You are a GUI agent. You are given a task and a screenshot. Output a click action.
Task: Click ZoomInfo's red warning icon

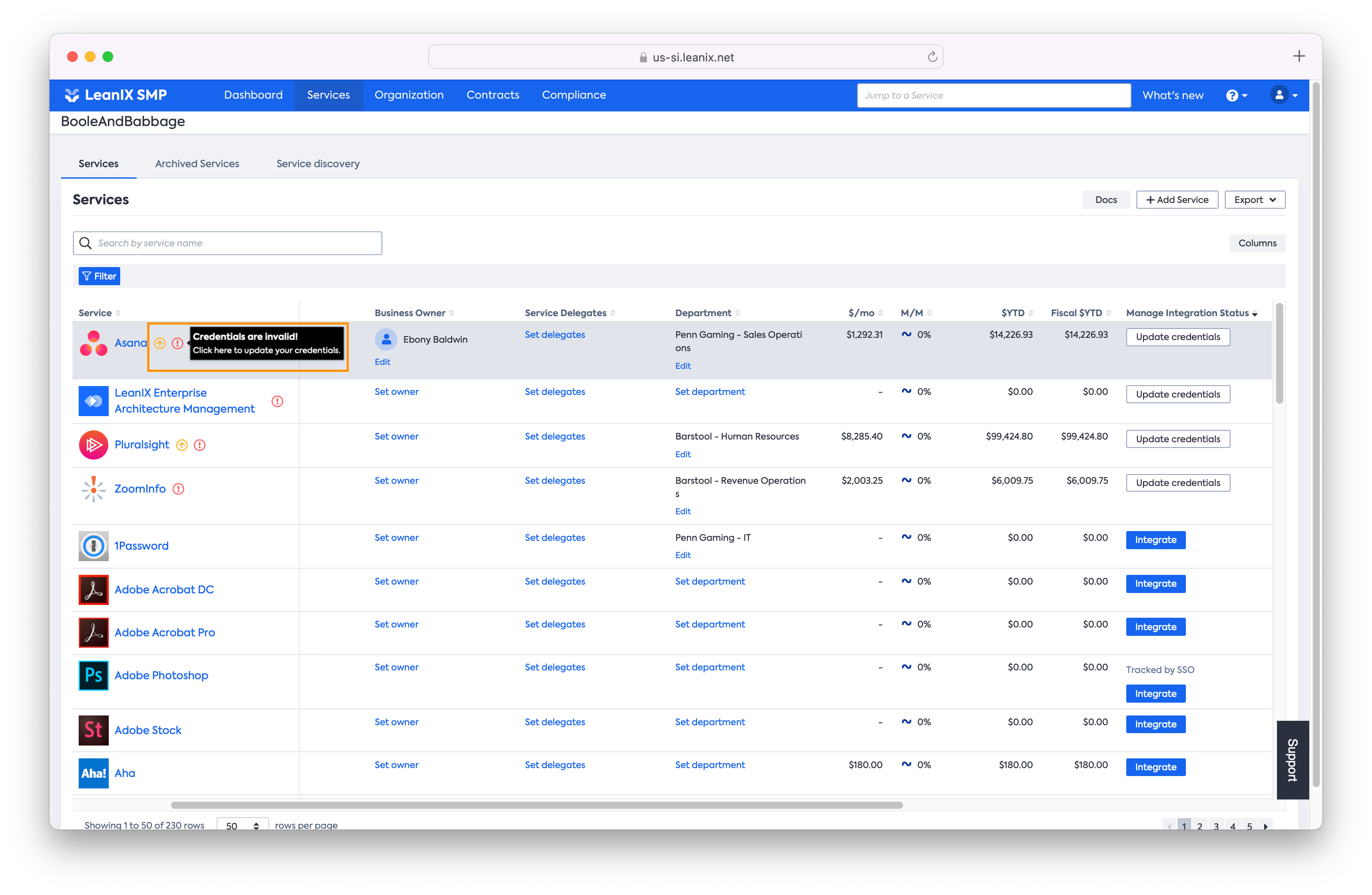(179, 489)
